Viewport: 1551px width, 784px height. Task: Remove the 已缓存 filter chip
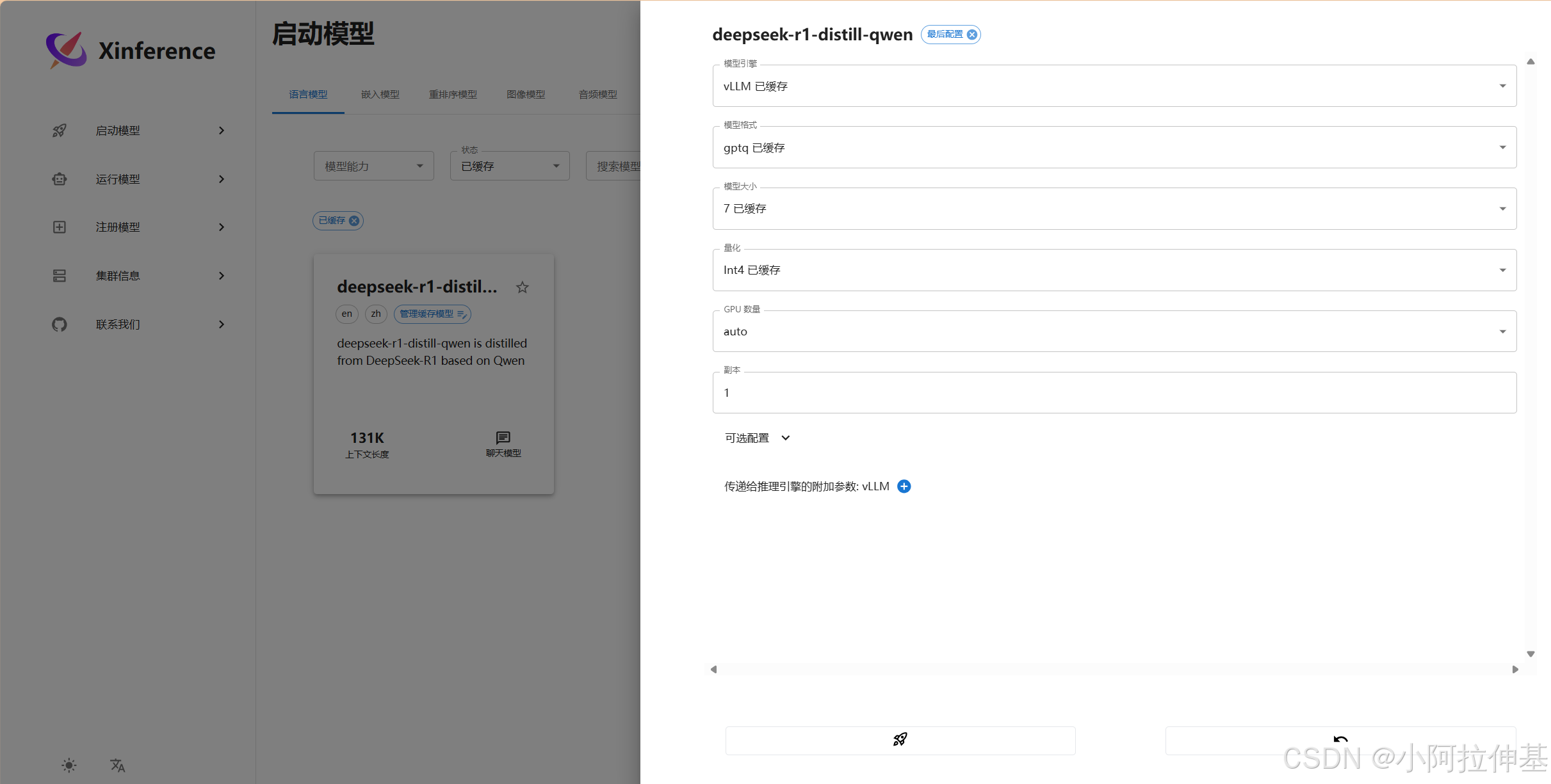(354, 221)
